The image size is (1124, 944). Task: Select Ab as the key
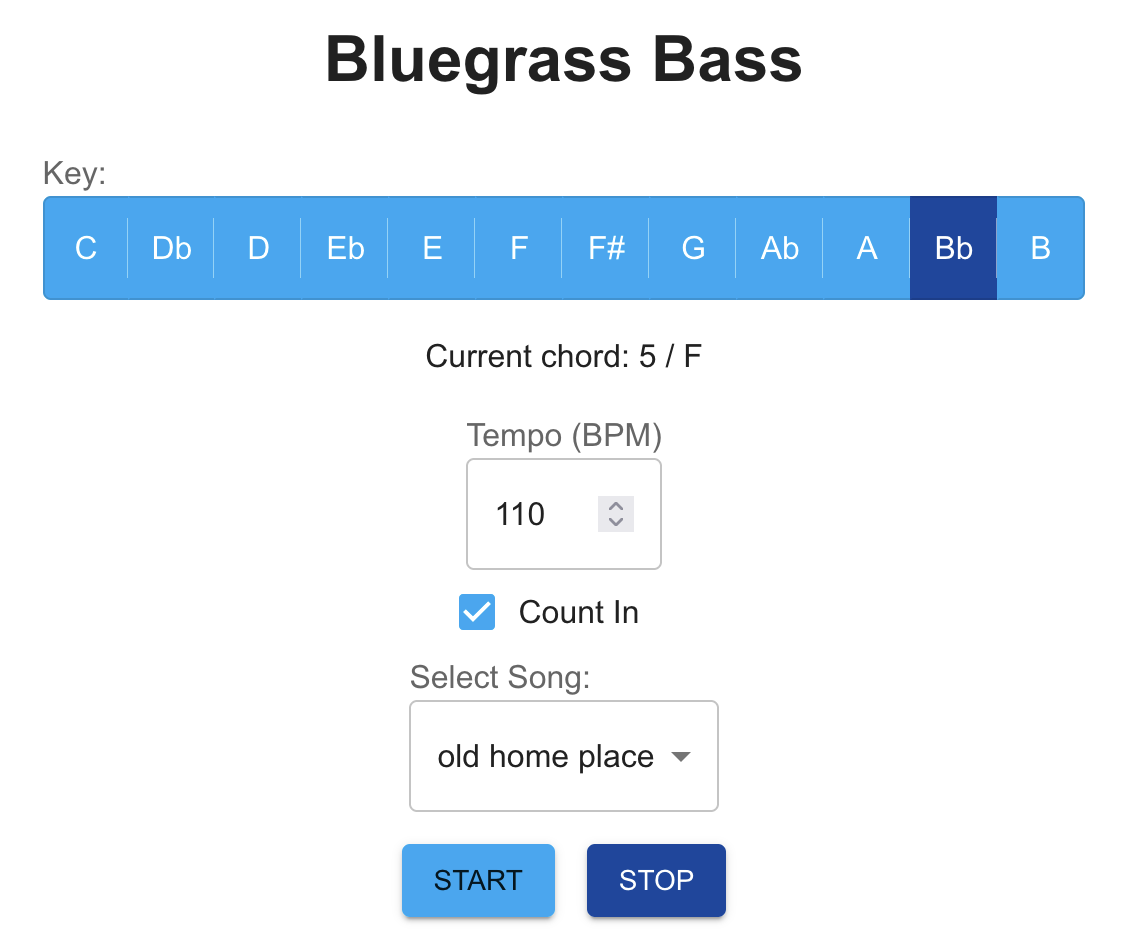[779, 248]
